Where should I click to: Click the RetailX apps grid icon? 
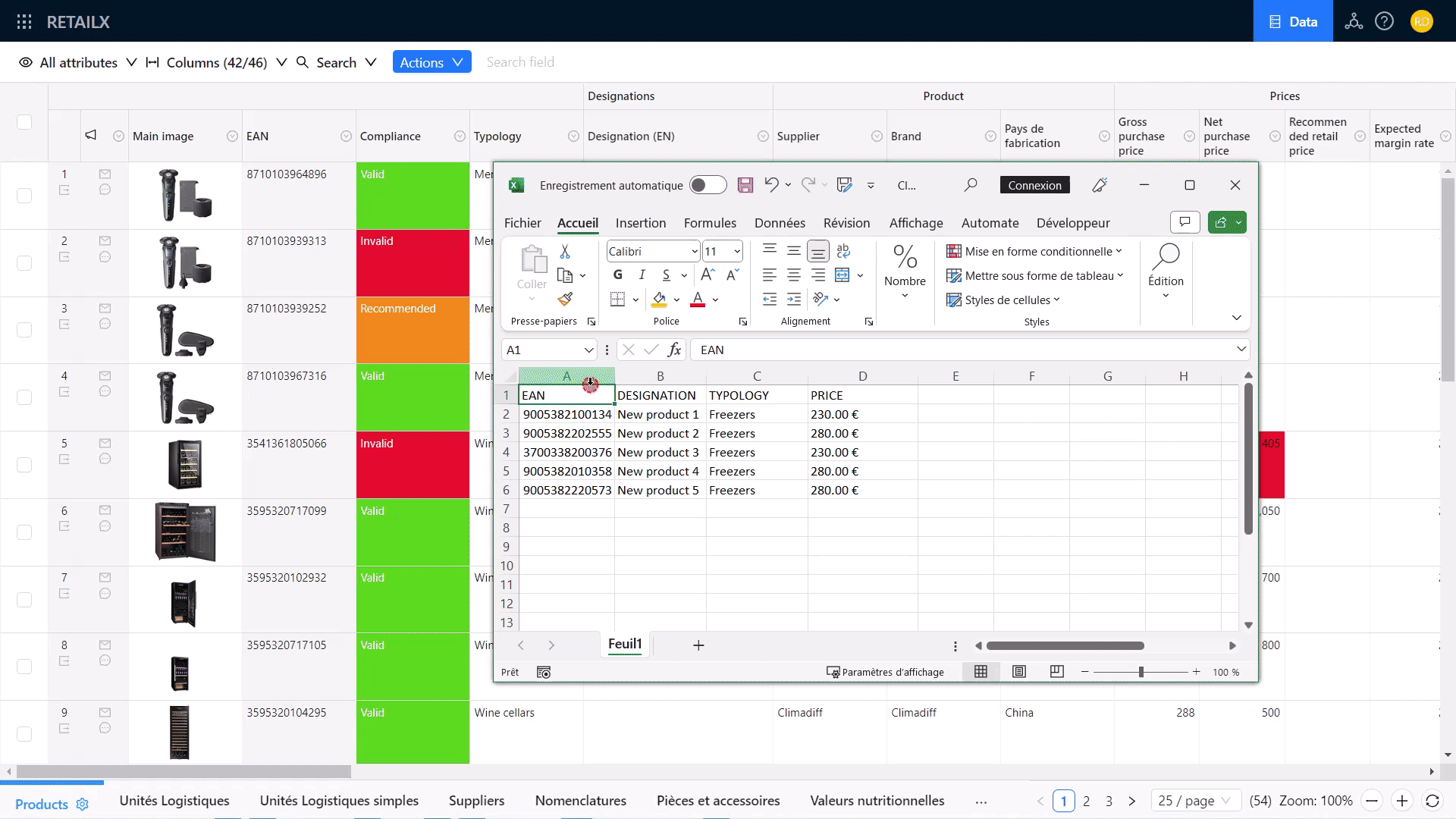(x=24, y=22)
